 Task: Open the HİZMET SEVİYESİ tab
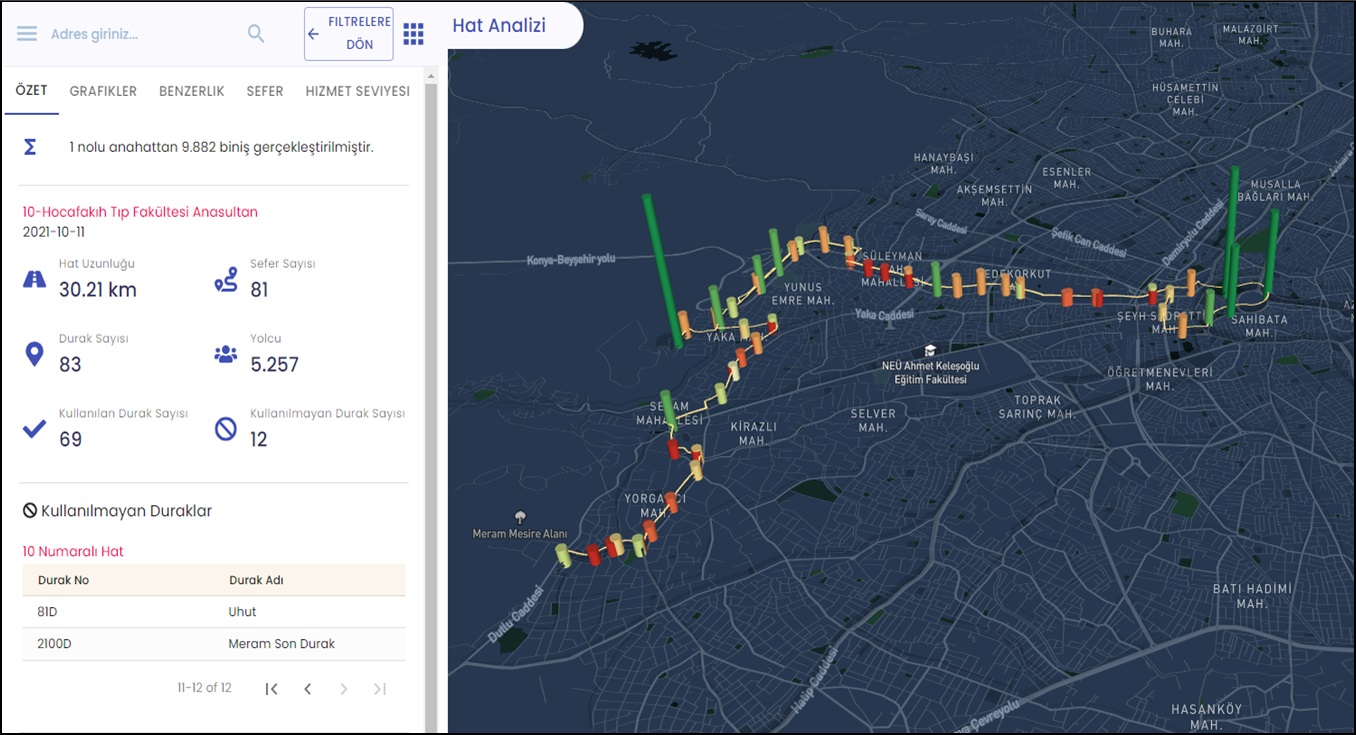357,91
